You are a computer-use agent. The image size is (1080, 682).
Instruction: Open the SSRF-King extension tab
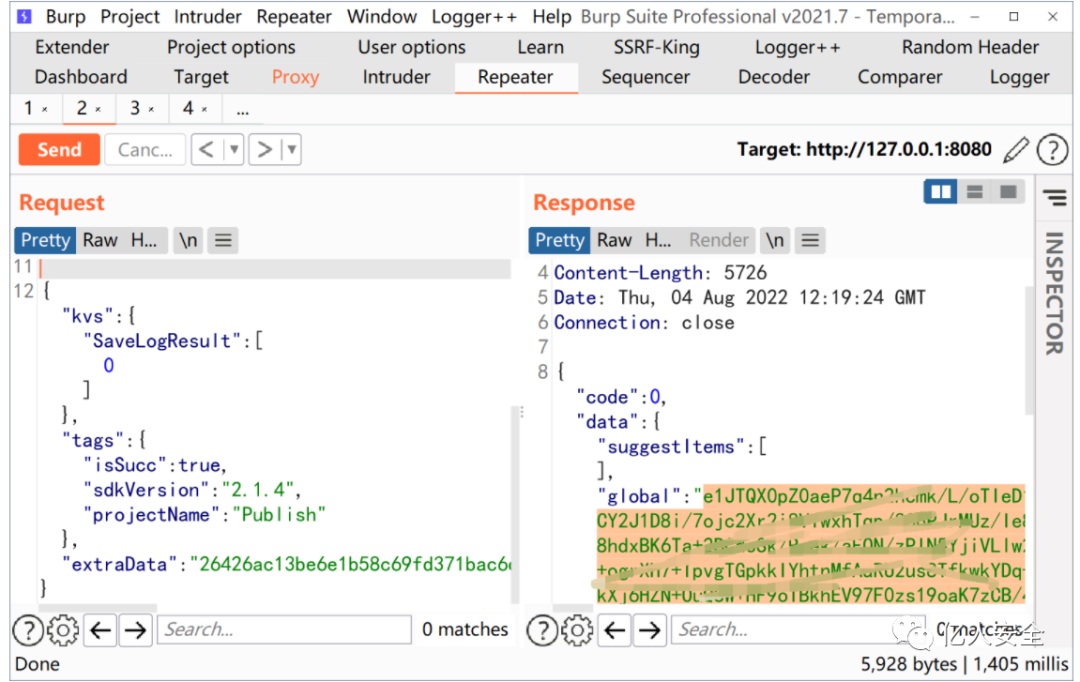[x=656, y=48]
